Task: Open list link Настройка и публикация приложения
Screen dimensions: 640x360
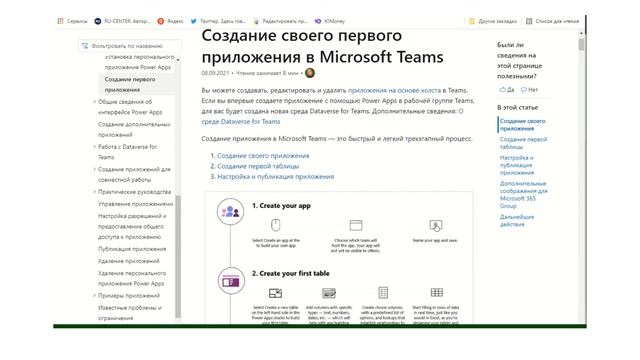Action: coord(276,176)
